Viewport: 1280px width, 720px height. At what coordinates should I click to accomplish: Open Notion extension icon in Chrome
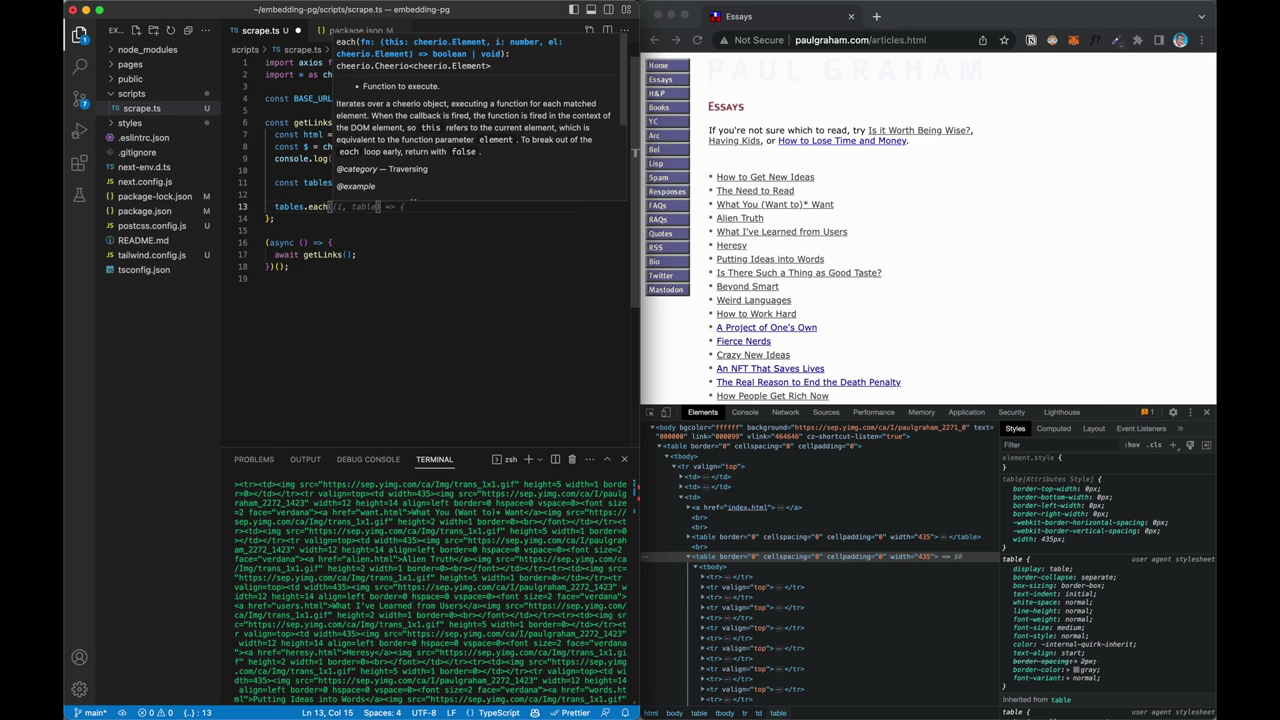click(x=1031, y=40)
